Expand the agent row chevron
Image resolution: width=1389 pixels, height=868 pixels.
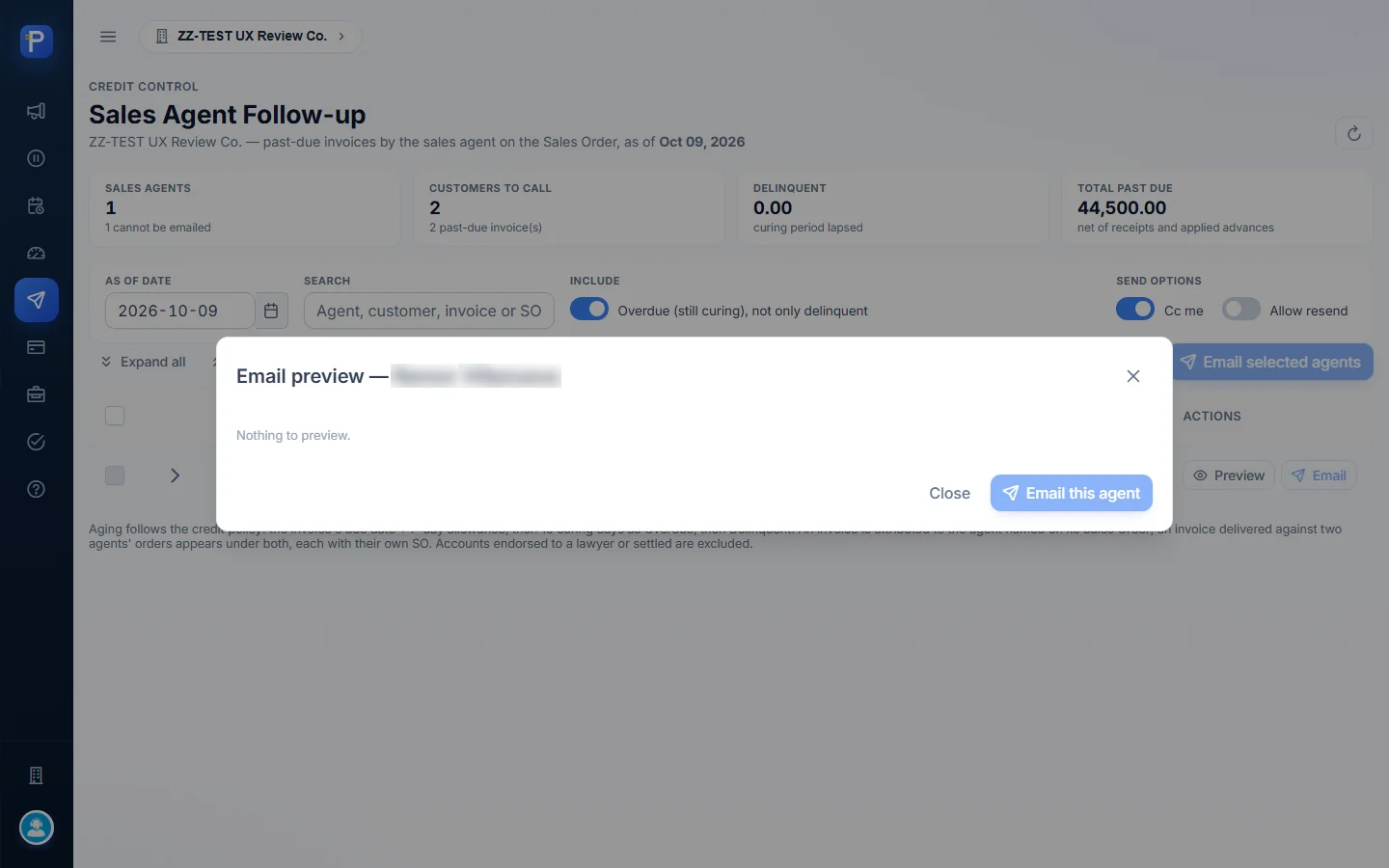pos(175,475)
